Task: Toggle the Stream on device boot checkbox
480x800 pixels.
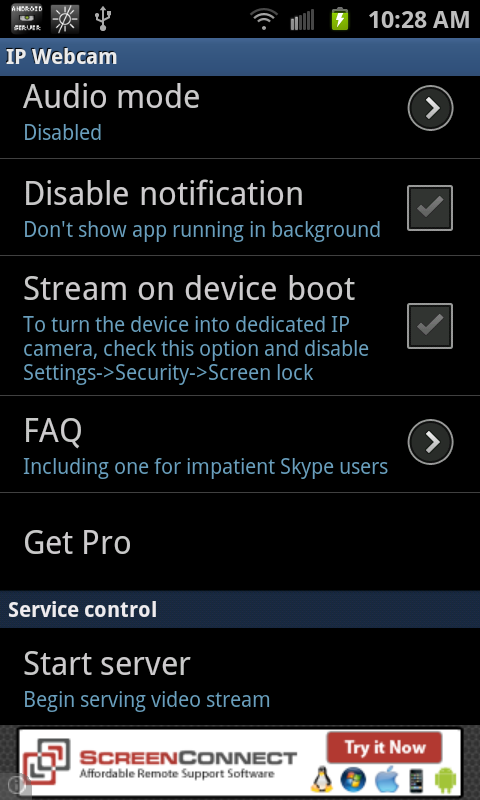Action: [x=430, y=326]
